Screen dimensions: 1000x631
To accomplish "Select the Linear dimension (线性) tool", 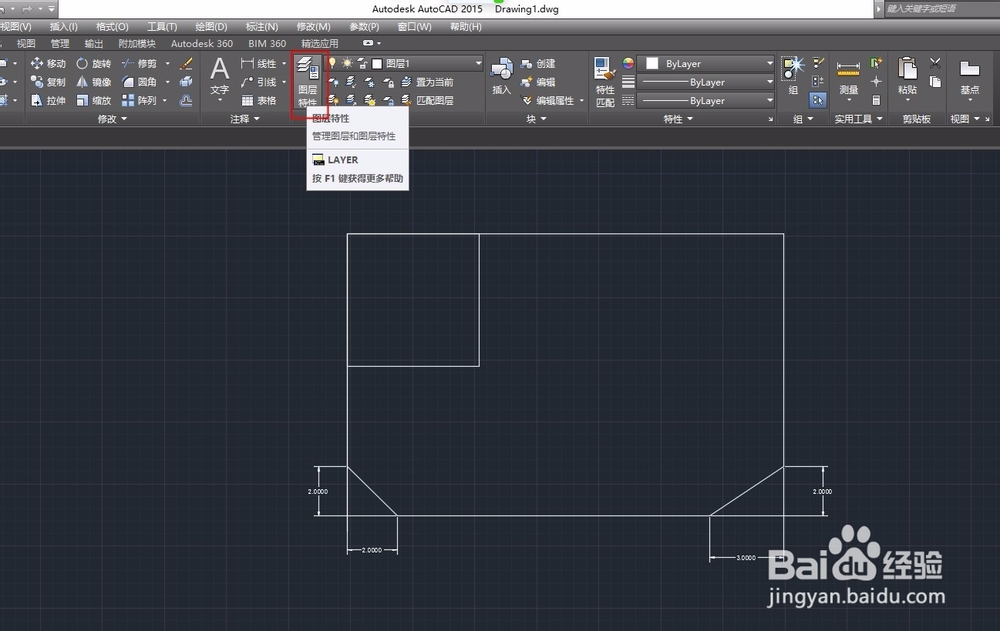I will pyautogui.click(x=258, y=63).
